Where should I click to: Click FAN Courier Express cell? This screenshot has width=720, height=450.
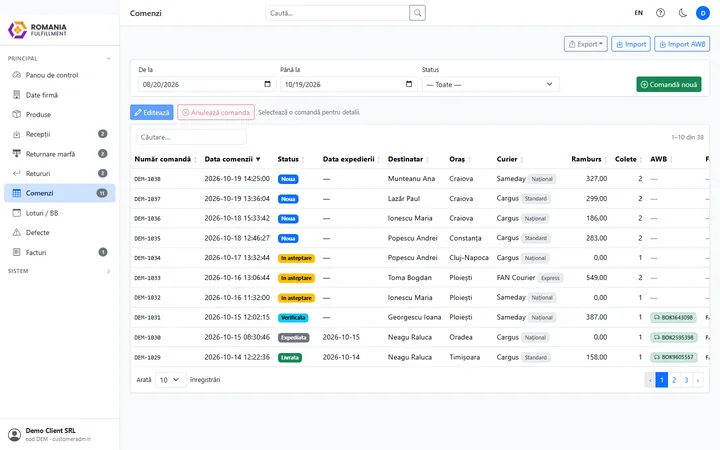(x=529, y=278)
